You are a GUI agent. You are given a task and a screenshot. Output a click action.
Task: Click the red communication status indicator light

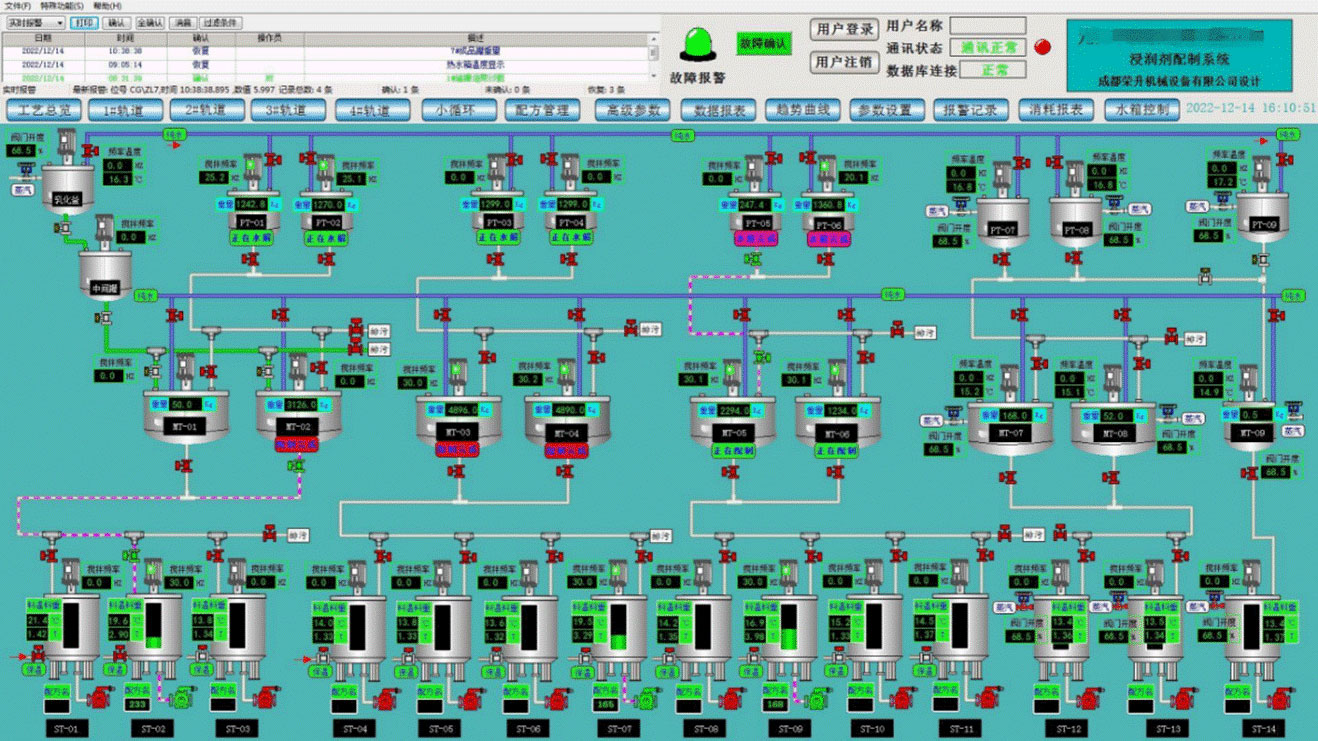click(1042, 47)
